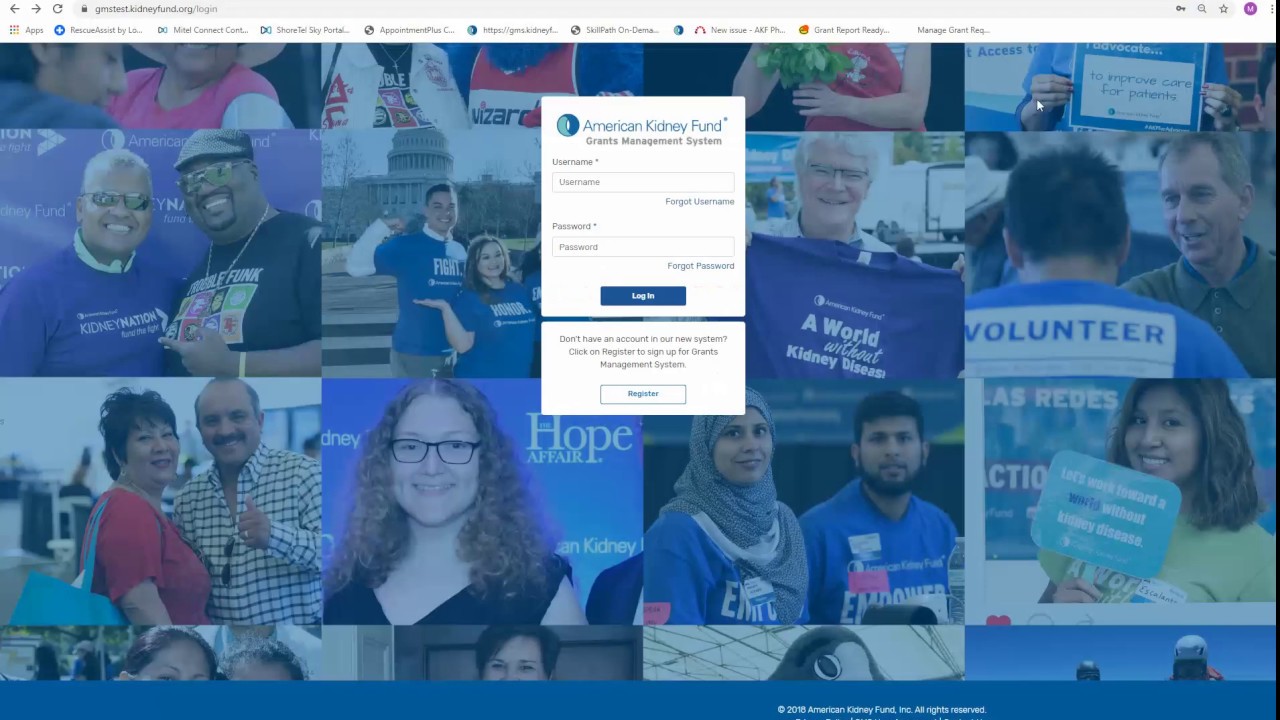Screen dimensions: 1280x720
Task: Open SkillPath On-Demand bookmark
Action: point(615,30)
